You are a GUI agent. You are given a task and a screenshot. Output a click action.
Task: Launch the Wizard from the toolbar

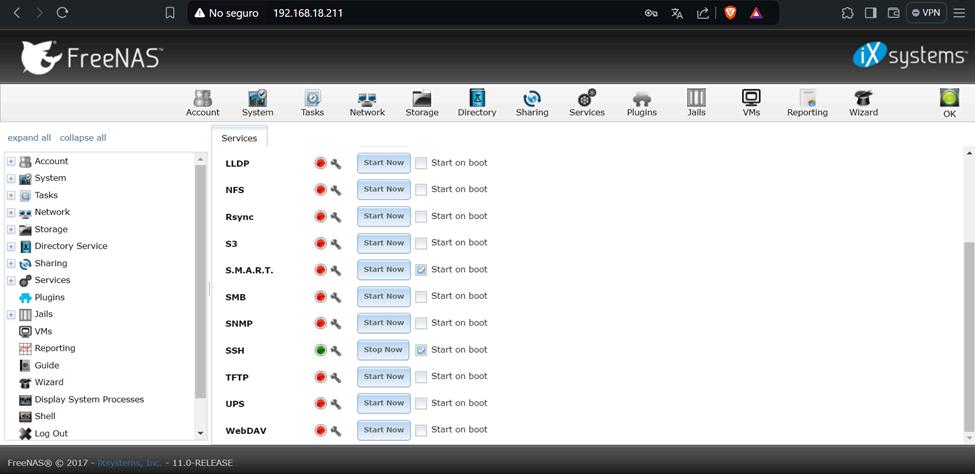click(x=863, y=103)
